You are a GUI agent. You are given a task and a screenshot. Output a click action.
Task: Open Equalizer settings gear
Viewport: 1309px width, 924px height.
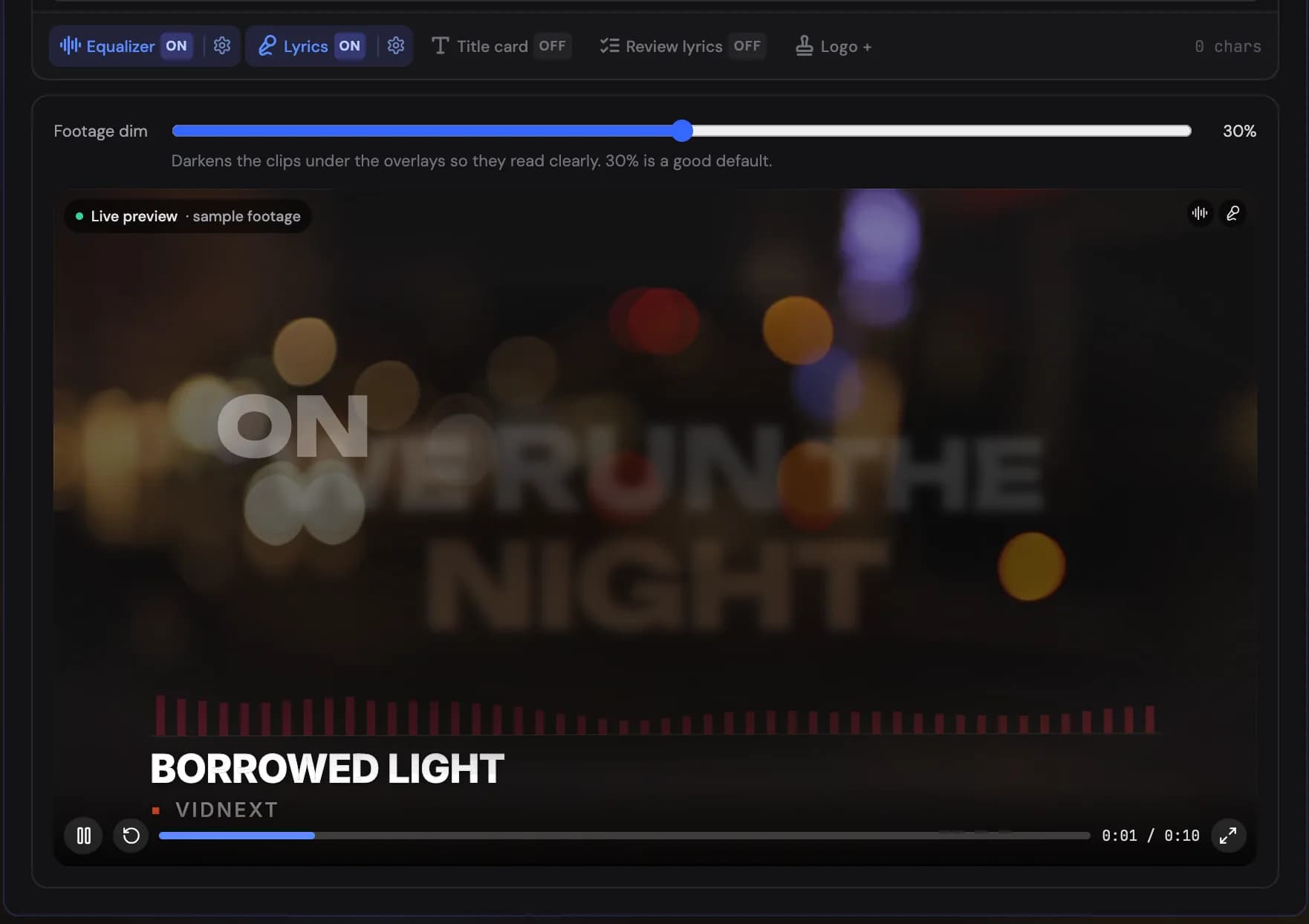pyautogui.click(x=221, y=46)
